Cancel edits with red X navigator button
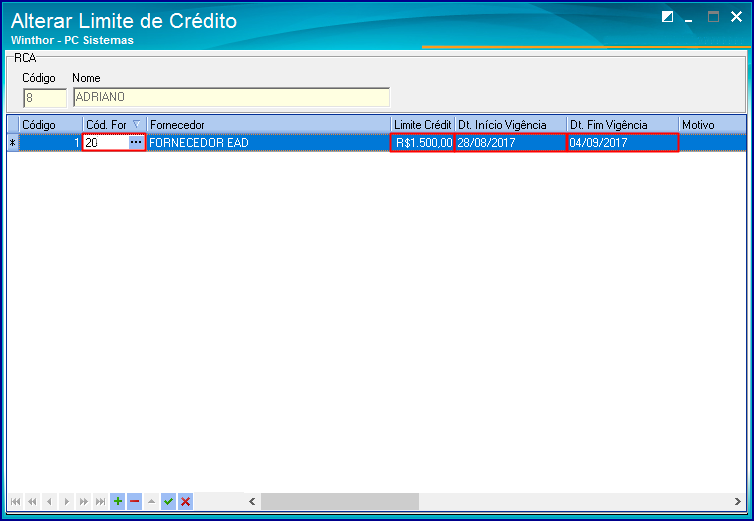 186,502
